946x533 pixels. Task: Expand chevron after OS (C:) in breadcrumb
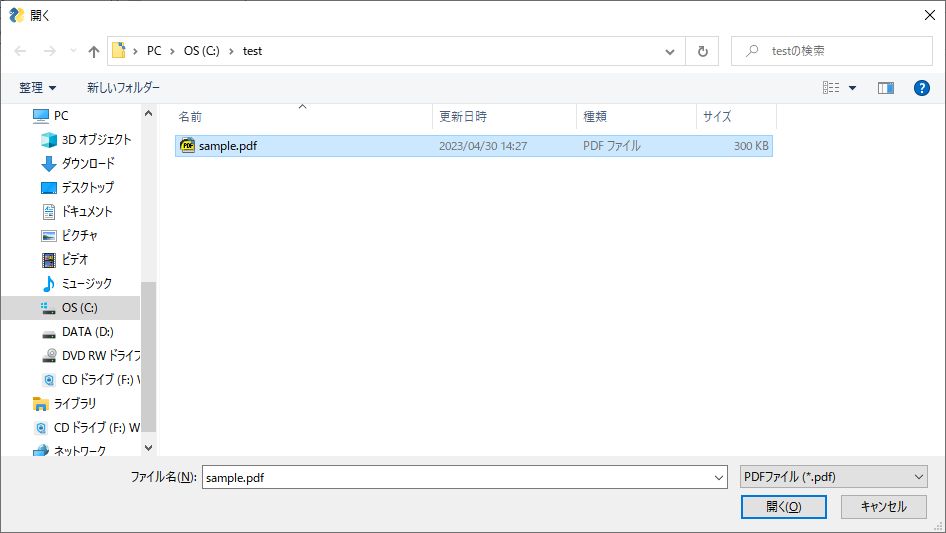point(231,51)
